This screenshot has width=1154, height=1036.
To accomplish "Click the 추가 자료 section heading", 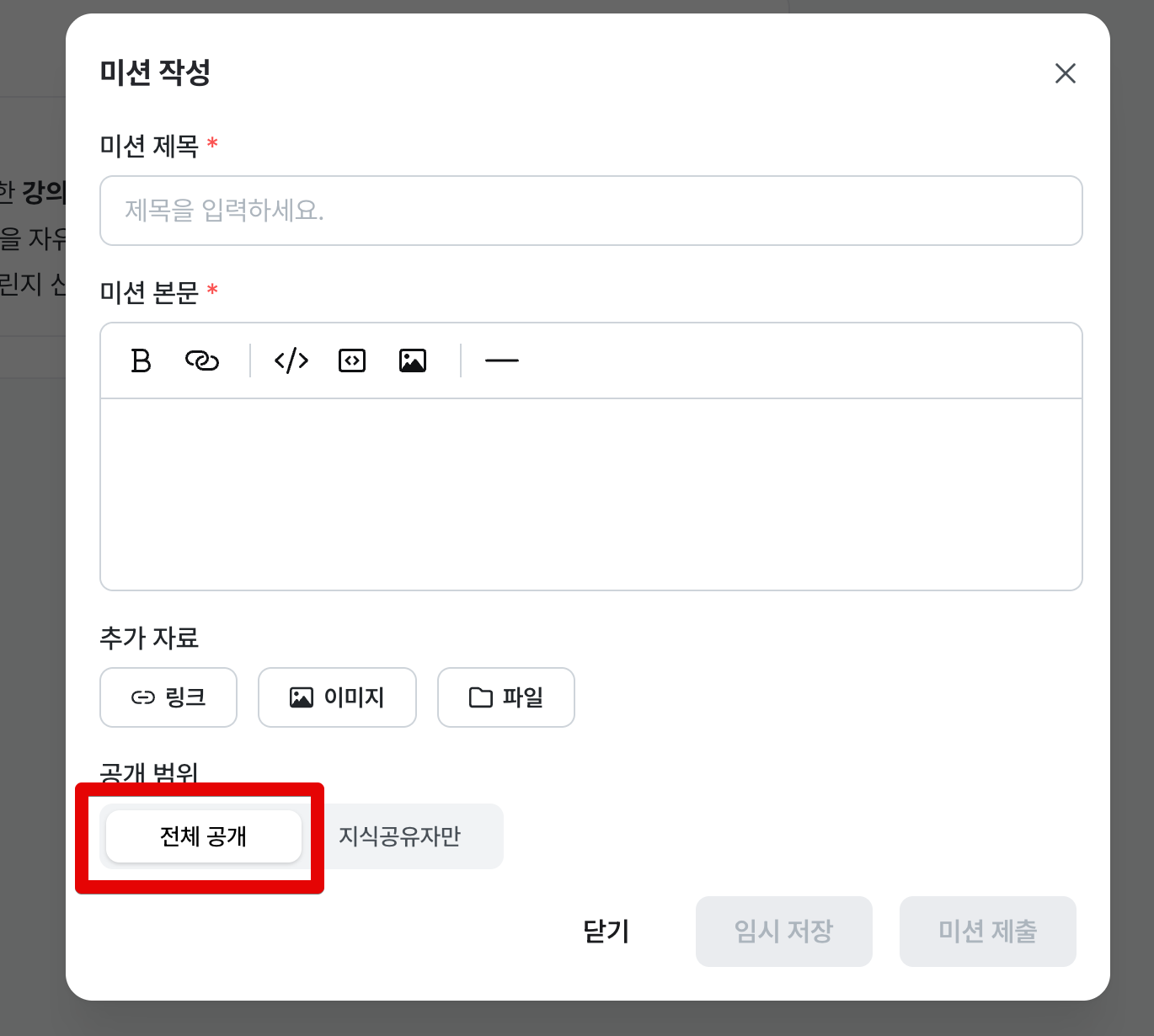I will coord(149,638).
